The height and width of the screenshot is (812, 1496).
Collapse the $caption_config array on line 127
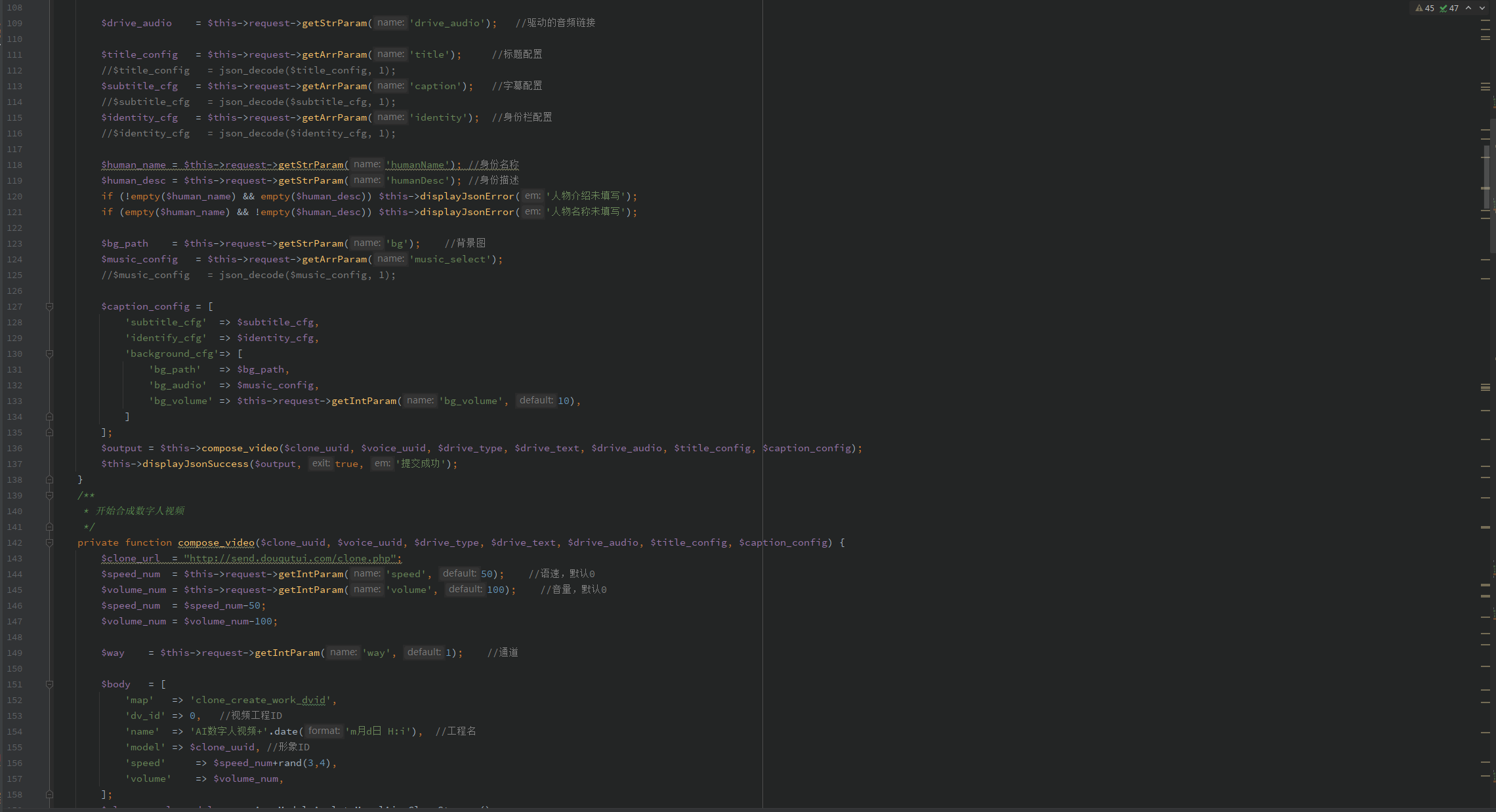tap(49, 306)
